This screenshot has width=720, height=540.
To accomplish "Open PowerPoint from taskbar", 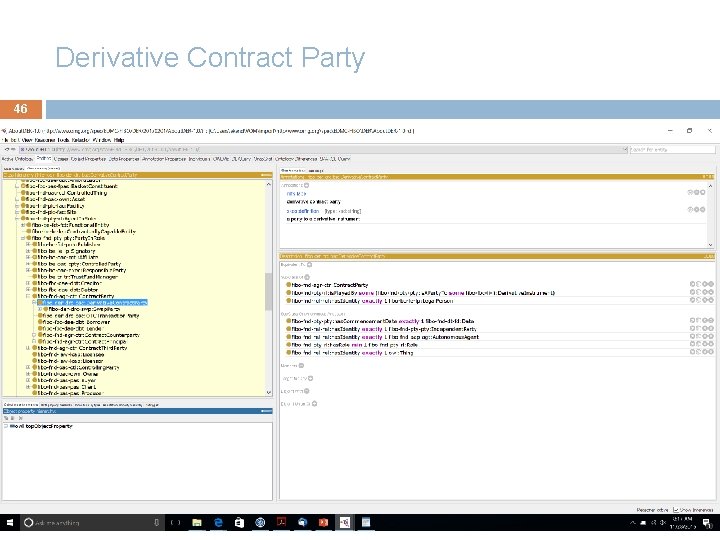I will point(323,523).
